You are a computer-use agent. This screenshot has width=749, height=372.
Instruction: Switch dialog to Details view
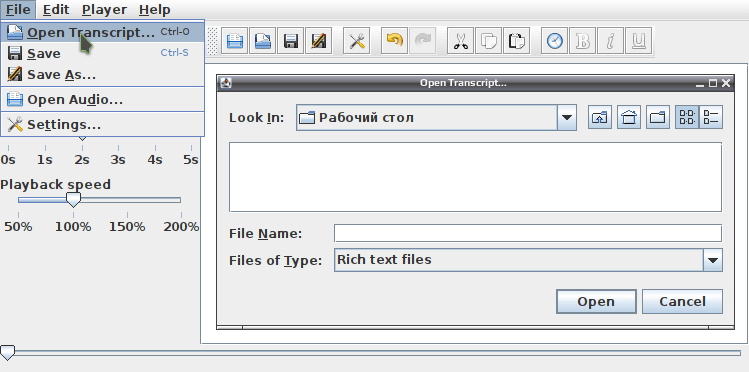pos(711,117)
